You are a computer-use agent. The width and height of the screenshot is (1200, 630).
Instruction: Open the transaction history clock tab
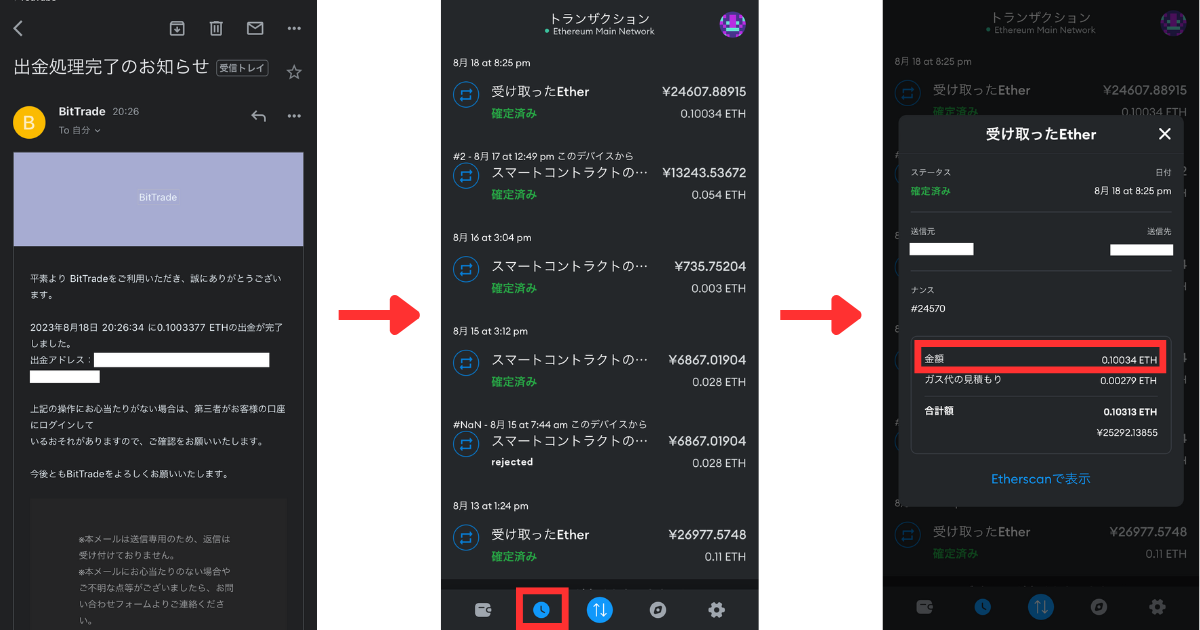click(541, 609)
